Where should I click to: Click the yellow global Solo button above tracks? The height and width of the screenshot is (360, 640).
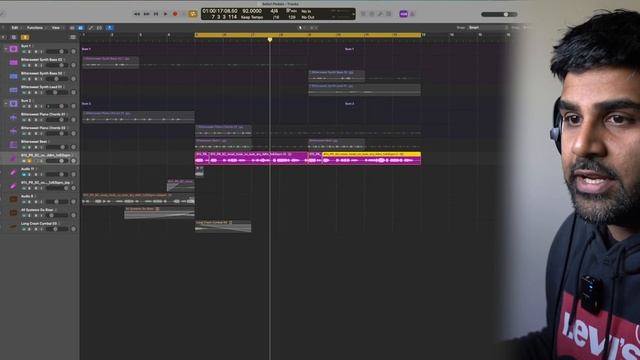[x=25, y=37]
